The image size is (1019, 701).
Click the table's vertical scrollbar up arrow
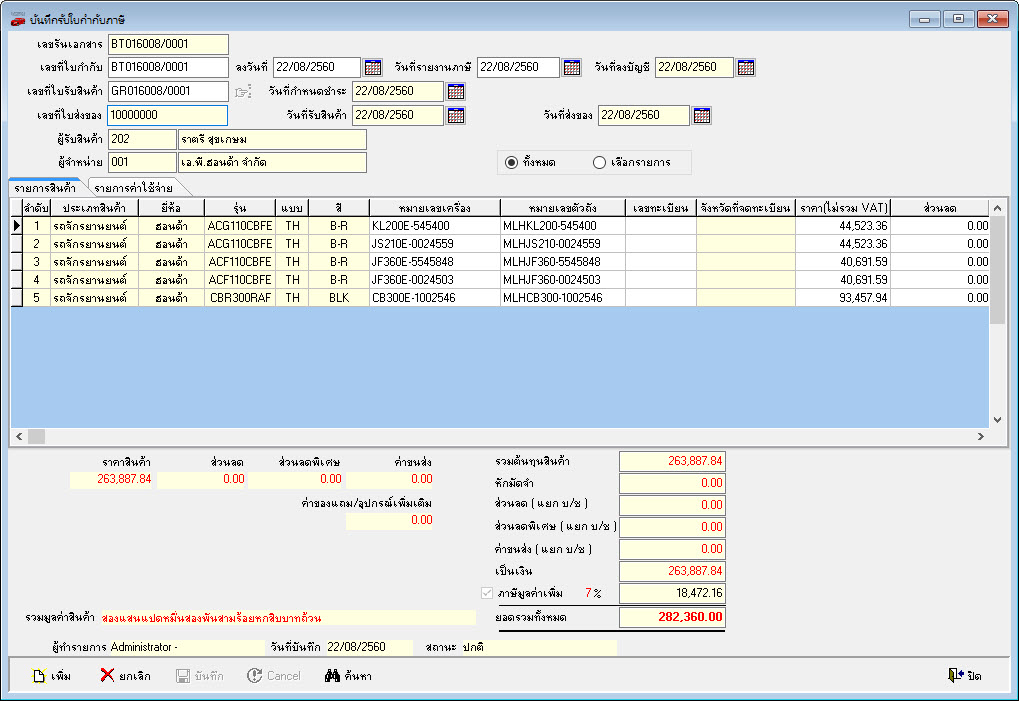coord(997,208)
